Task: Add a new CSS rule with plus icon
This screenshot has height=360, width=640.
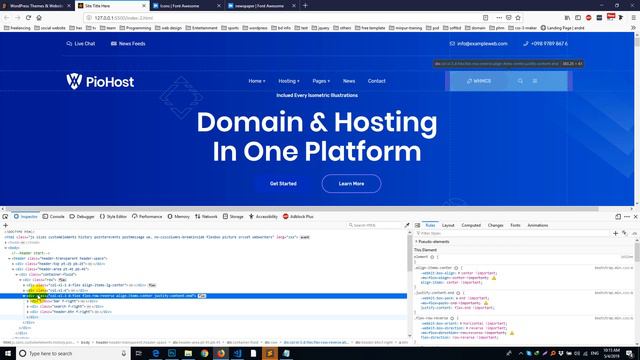Action: (x=616, y=233)
